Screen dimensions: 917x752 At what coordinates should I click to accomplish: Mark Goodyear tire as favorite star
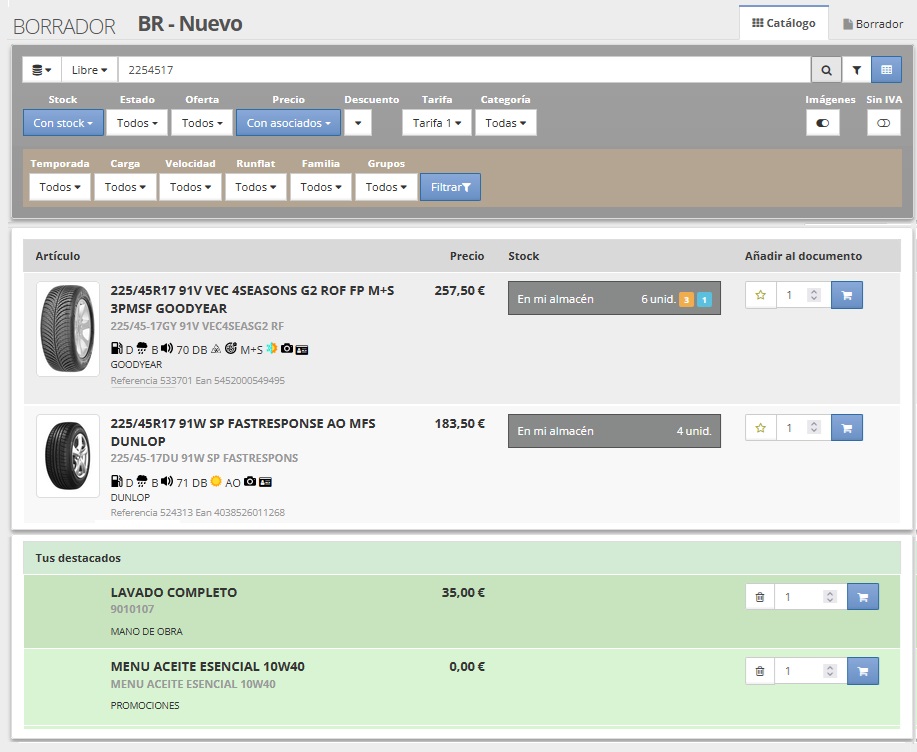[x=761, y=295]
